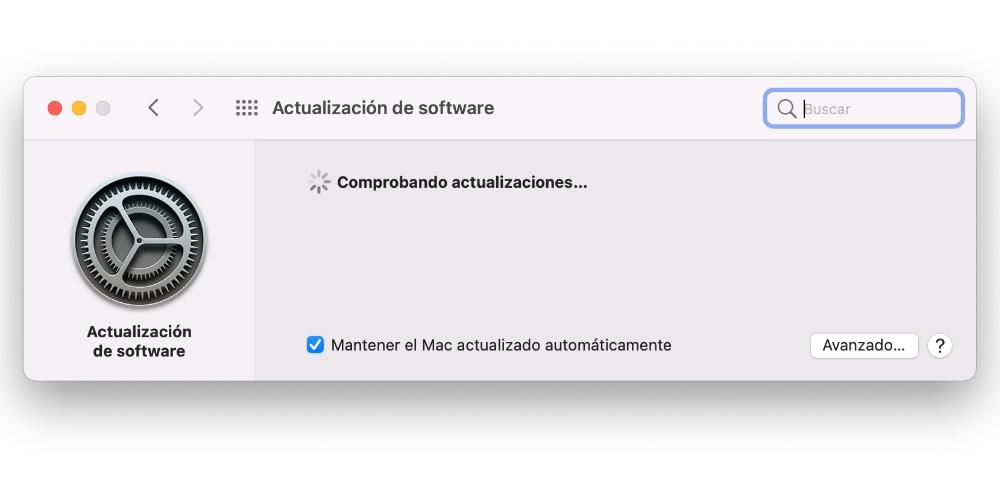Minimize the window with the yellow button
The width and height of the screenshot is (1000, 500).
click(79, 108)
